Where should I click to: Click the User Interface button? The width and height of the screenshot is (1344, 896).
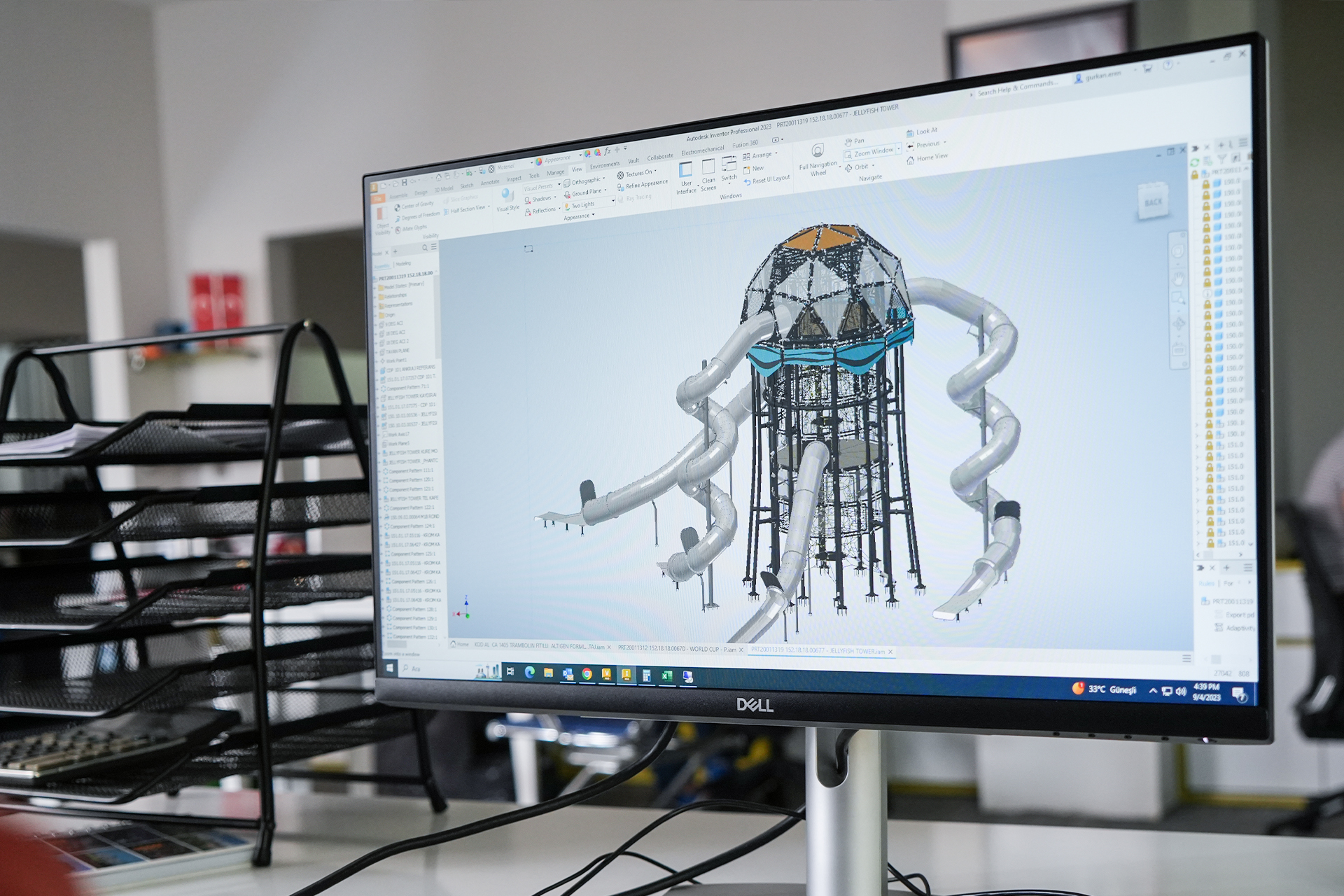(686, 177)
